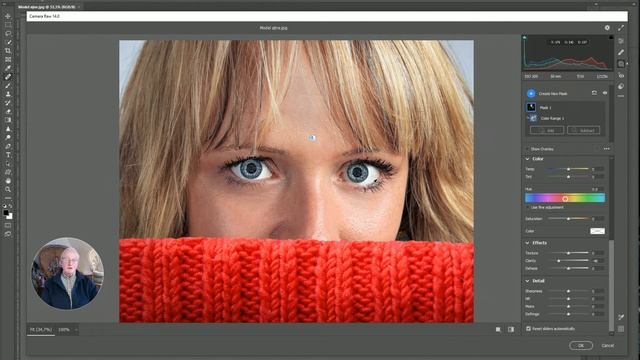Image resolution: width=640 pixels, height=360 pixels.
Task: Open the overlay options three-dot menu
Action: [x=607, y=149]
